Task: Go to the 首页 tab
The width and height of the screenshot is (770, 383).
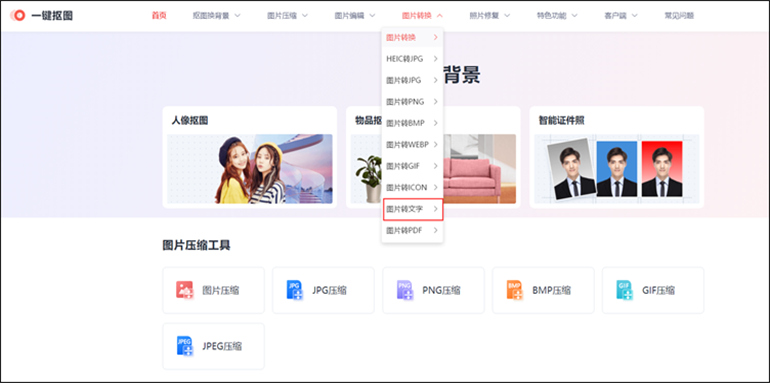Action: coord(159,16)
